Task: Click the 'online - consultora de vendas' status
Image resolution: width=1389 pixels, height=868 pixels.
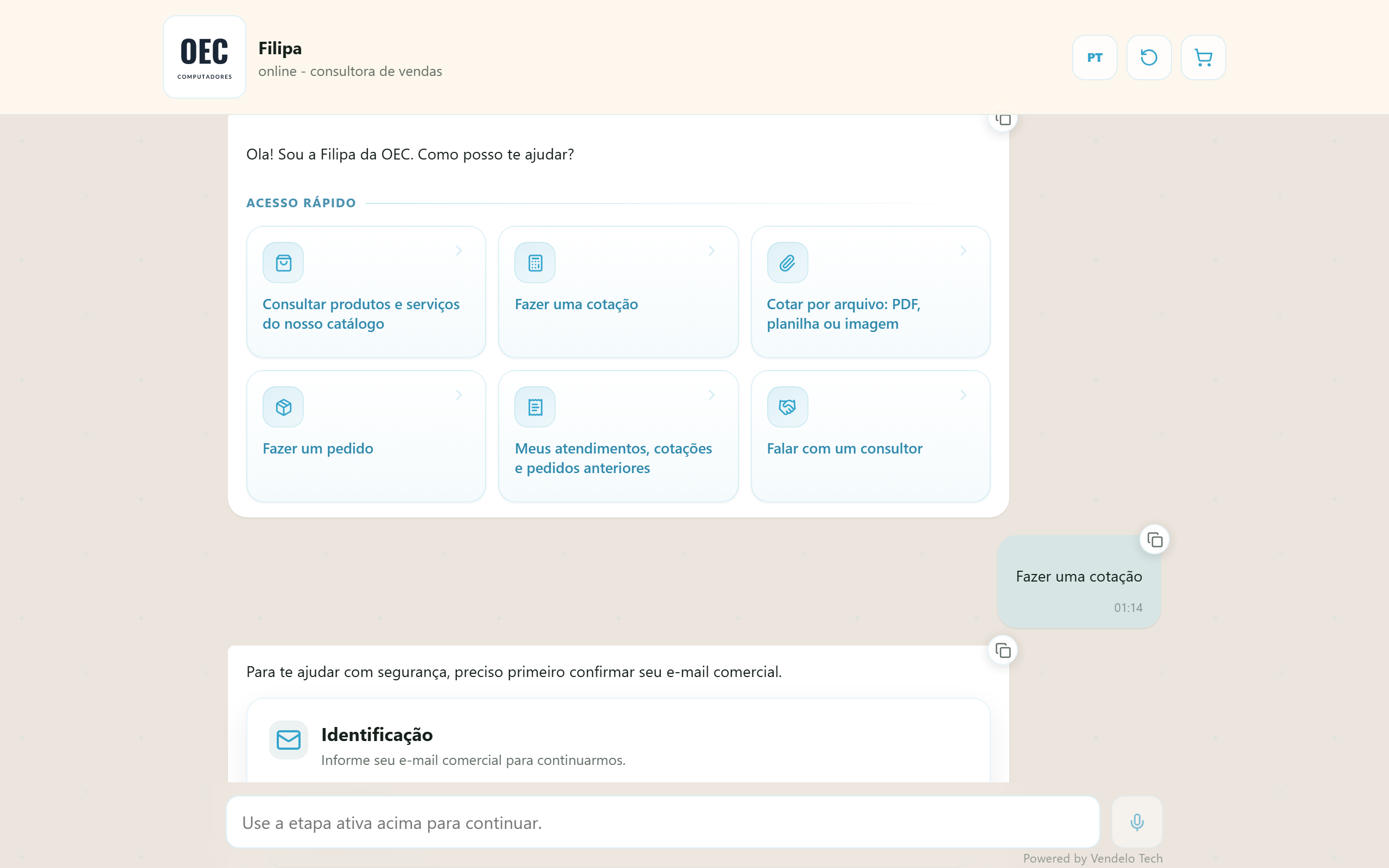Action: pyautogui.click(x=350, y=71)
